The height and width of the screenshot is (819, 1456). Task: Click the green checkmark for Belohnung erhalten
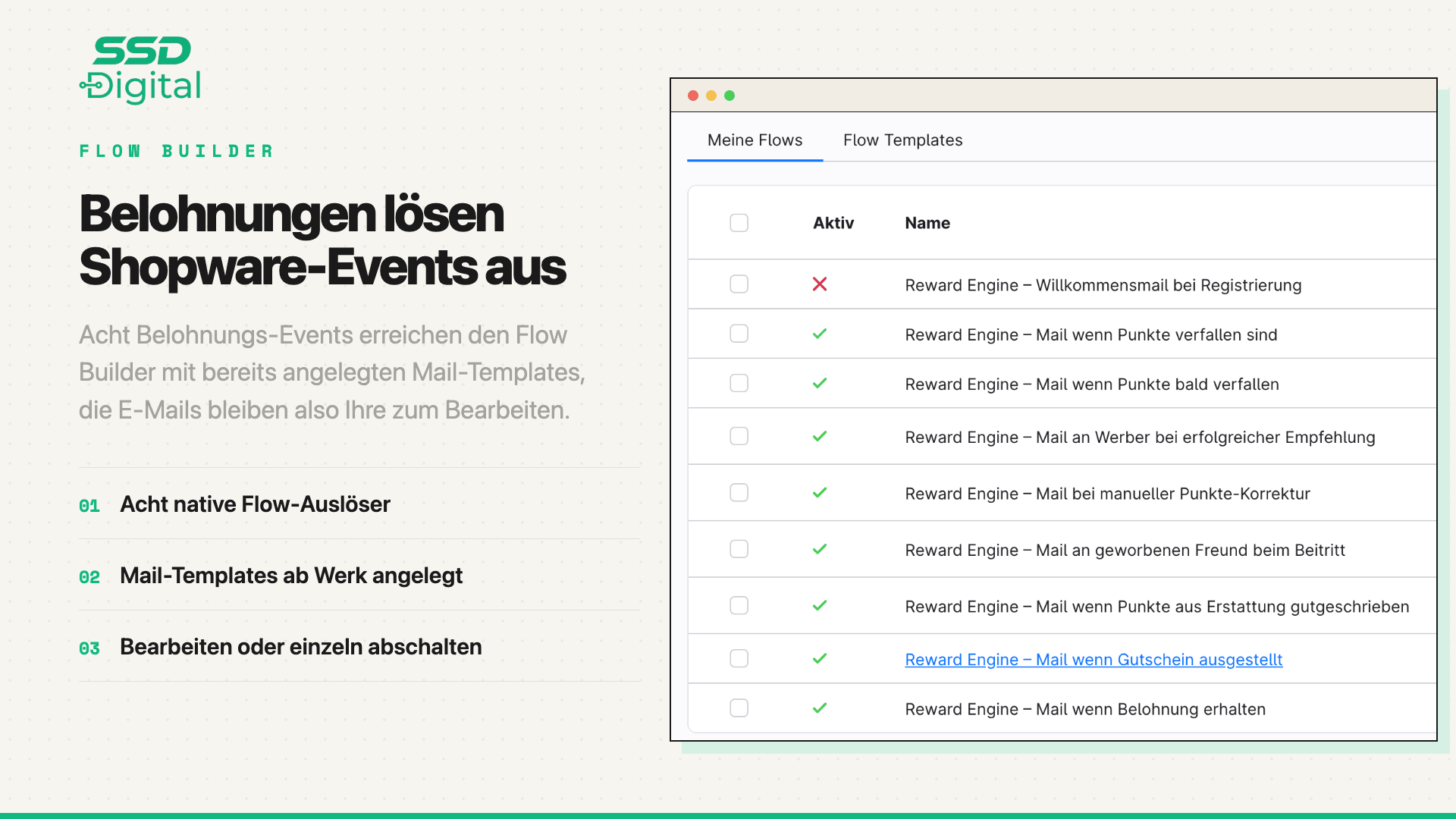[820, 708]
